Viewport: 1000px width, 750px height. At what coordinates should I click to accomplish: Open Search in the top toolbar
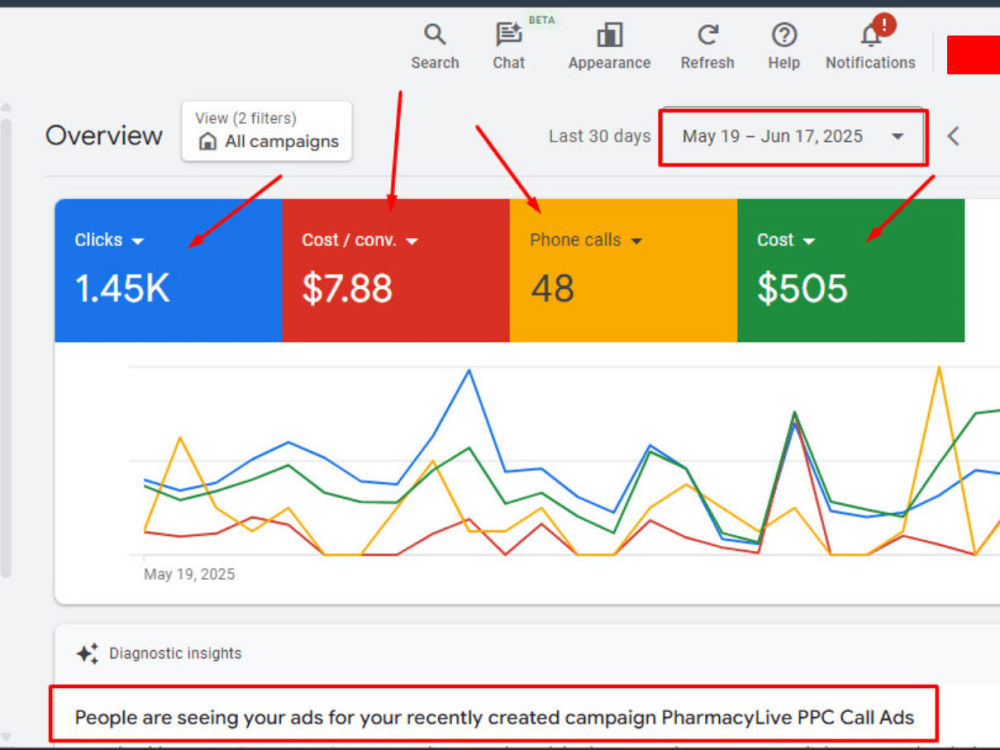(435, 47)
